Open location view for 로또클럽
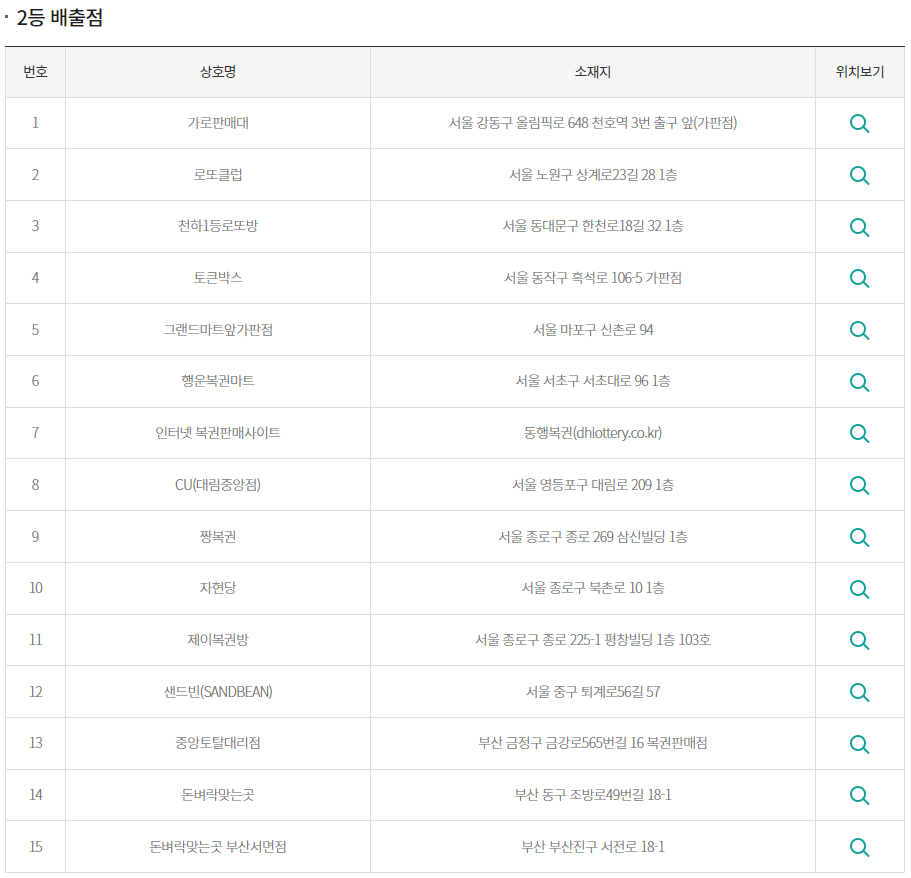The width and height of the screenshot is (911, 878). pos(859,175)
